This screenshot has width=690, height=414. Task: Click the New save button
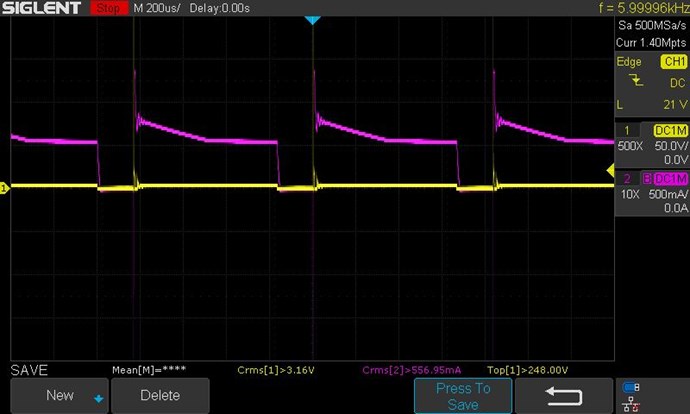pyautogui.click(x=59, y=396)
